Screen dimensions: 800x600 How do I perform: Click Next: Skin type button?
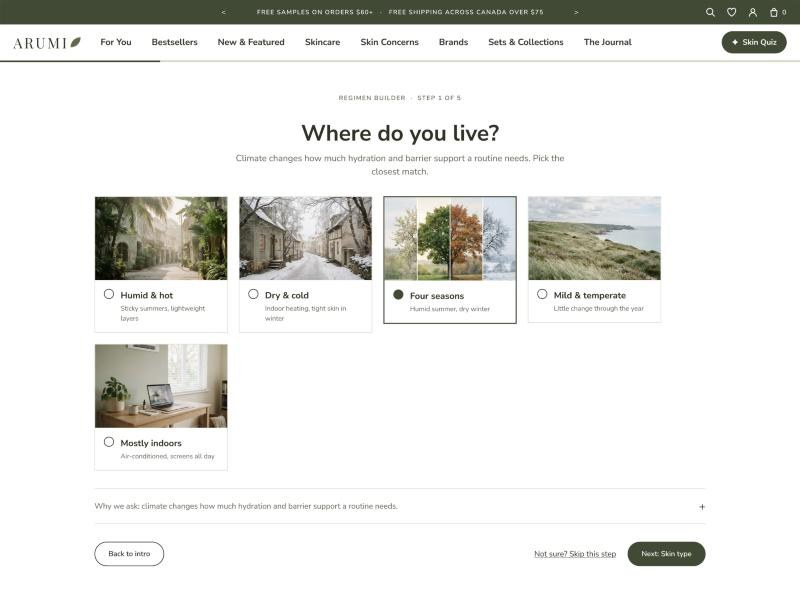click(x=666, y=554)
